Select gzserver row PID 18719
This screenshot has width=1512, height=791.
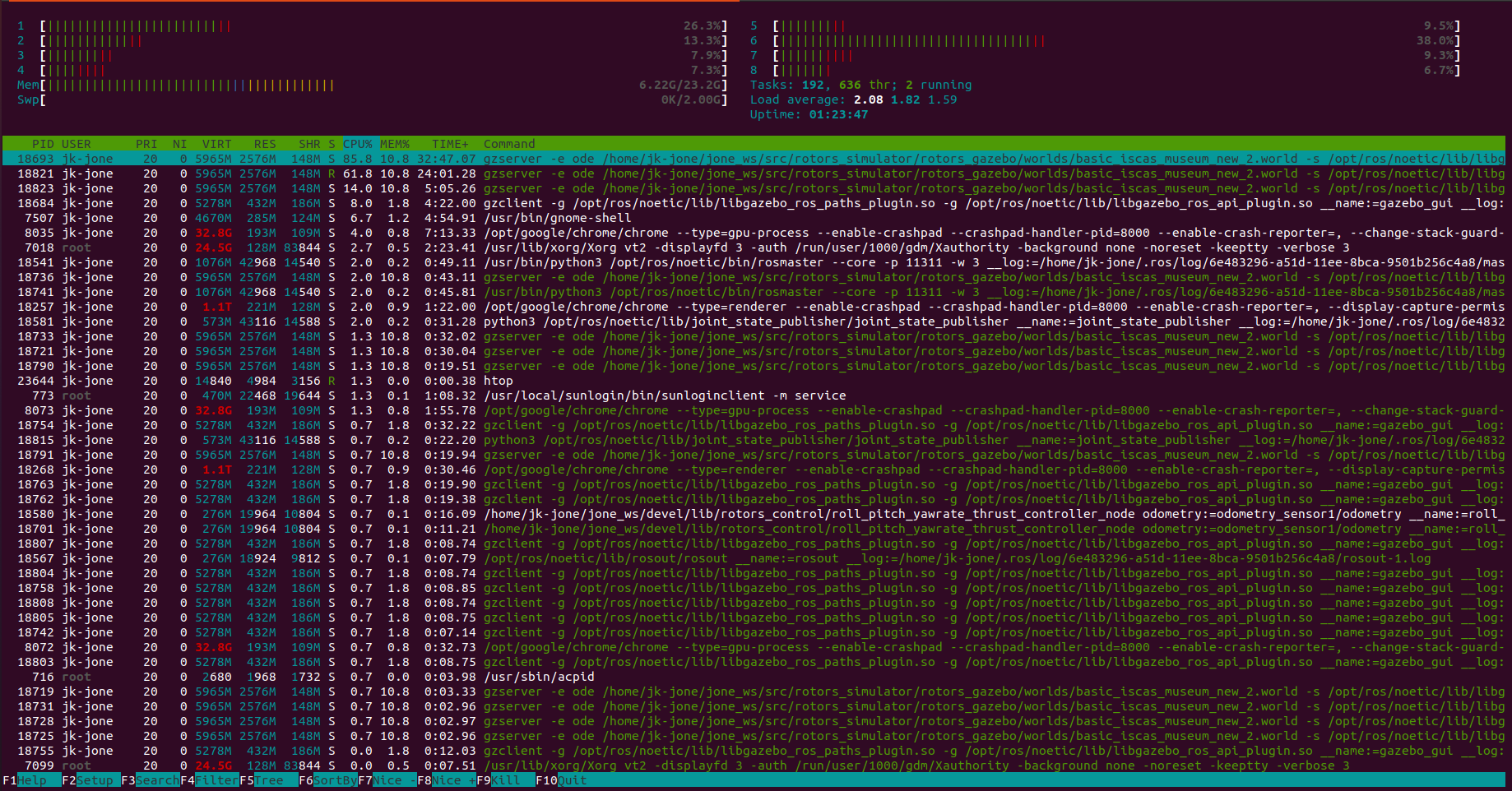[x=754, y=692]
